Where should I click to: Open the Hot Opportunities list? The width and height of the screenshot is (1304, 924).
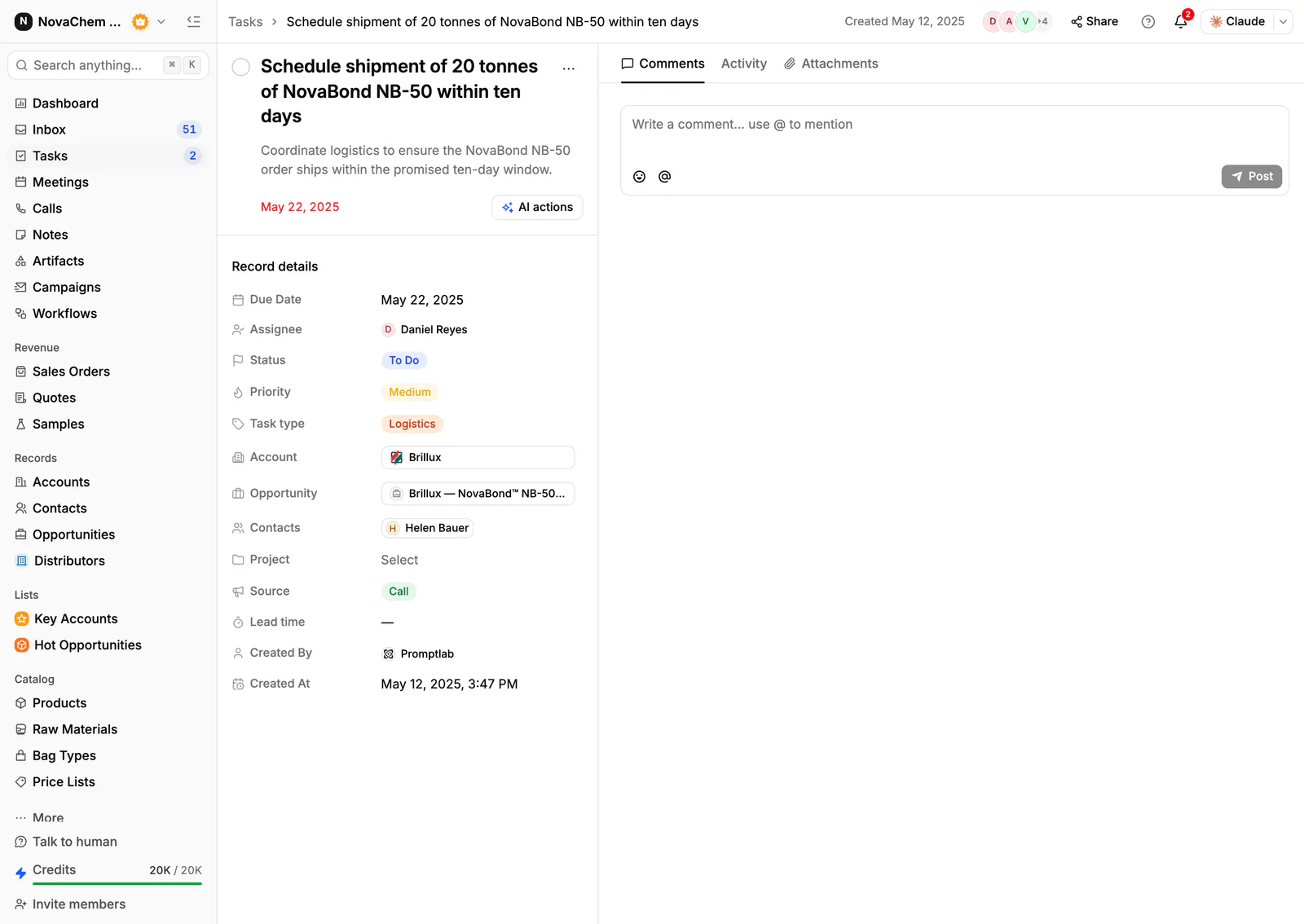tap(108, 645)
